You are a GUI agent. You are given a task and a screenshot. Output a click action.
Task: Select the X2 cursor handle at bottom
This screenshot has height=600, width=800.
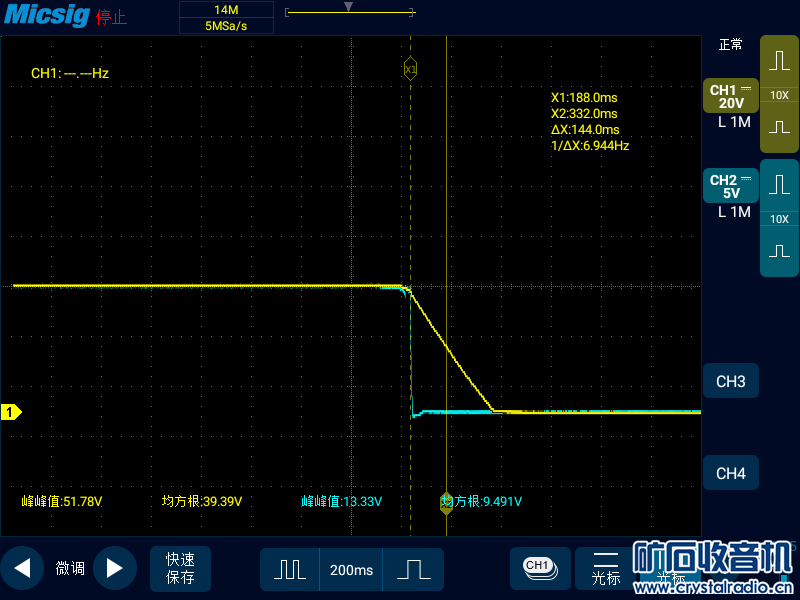[x=446, y=503]
